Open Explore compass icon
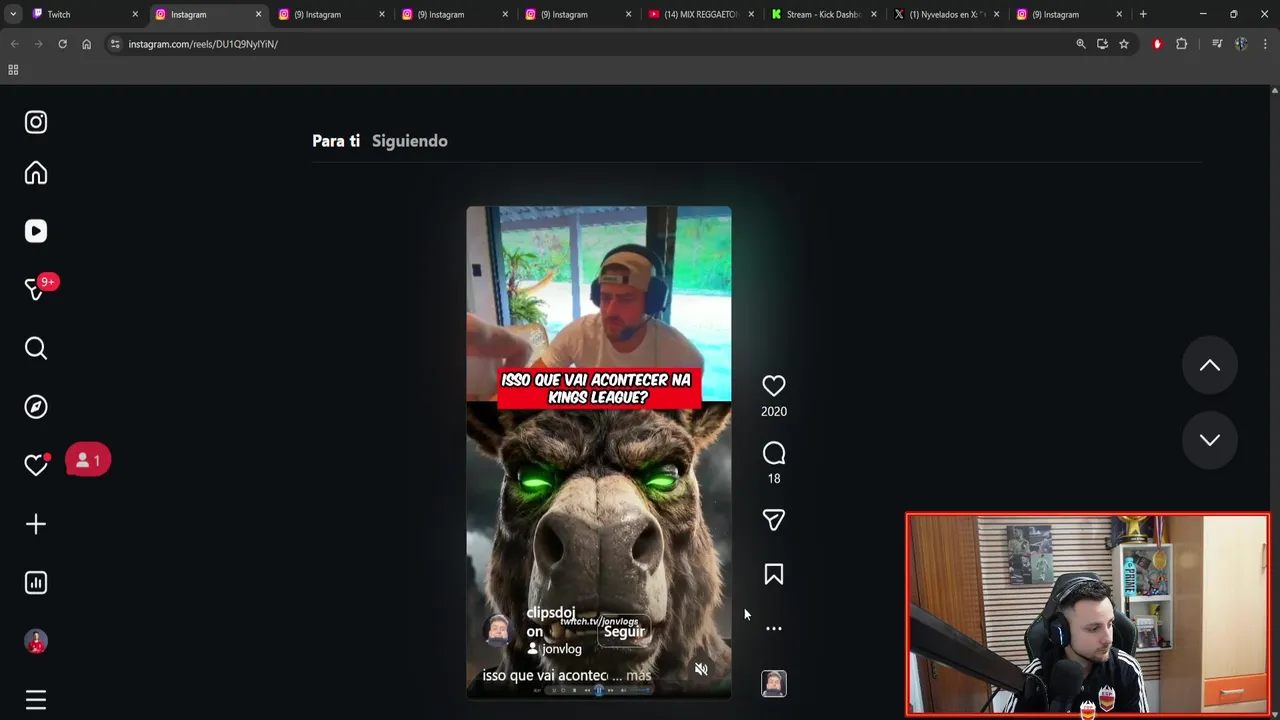 click(36, 407)
